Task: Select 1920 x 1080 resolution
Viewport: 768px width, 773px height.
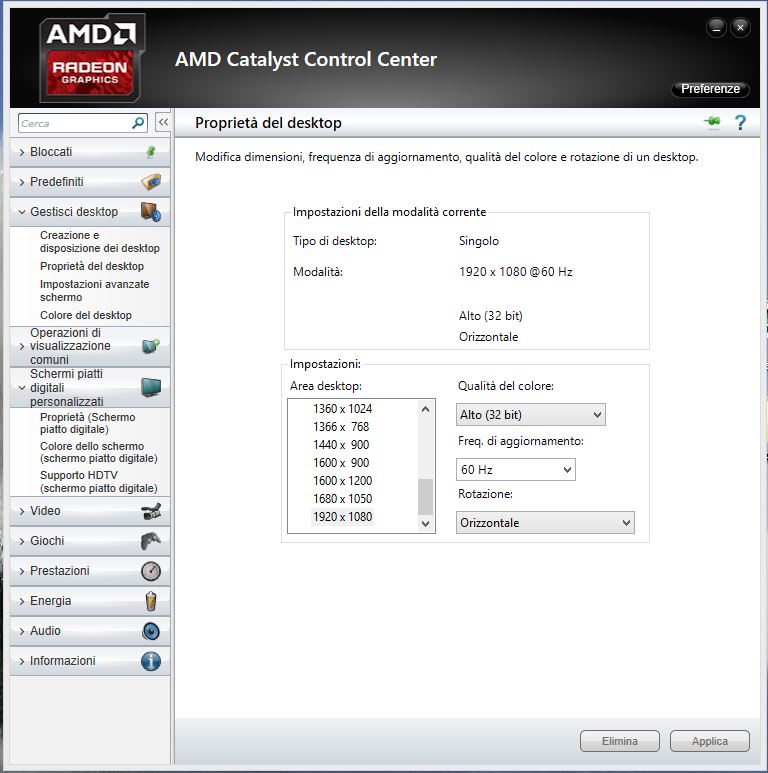Action: pos(342,517)
